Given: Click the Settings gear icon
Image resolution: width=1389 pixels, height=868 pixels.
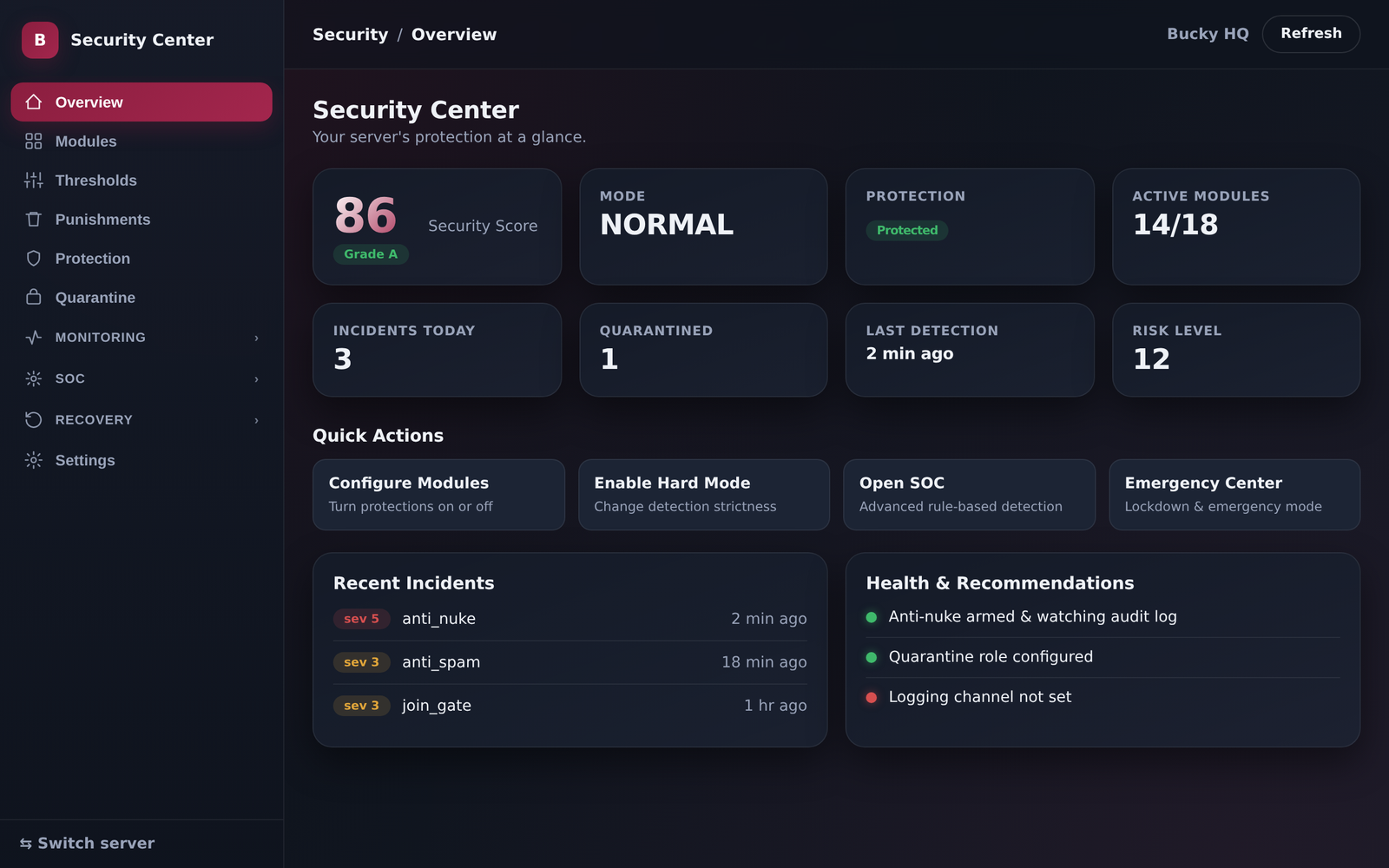Looking at the screenshot, I should click(34, 460).
